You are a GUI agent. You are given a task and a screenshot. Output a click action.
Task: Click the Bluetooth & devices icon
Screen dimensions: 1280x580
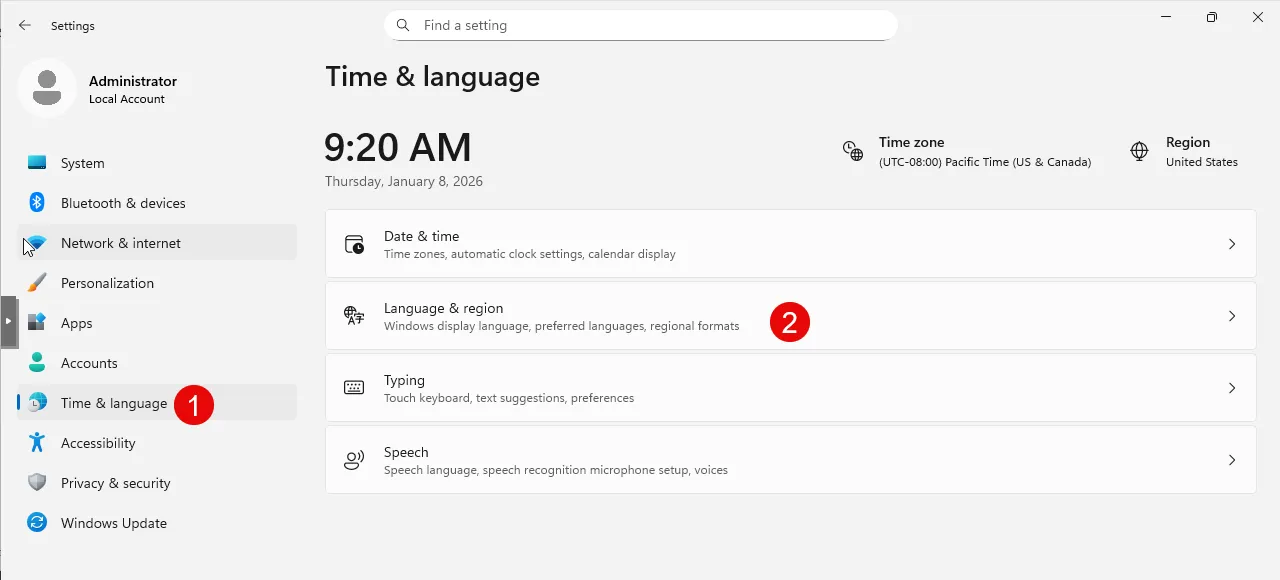click(x=37, y=203)
